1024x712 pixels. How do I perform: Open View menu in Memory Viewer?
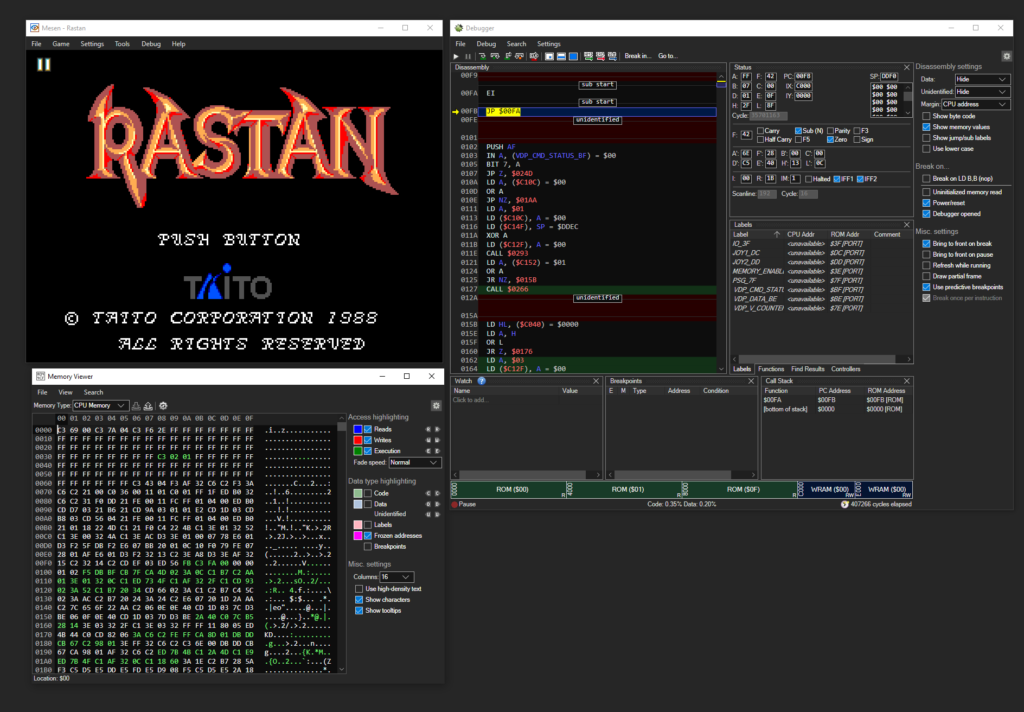65,393
